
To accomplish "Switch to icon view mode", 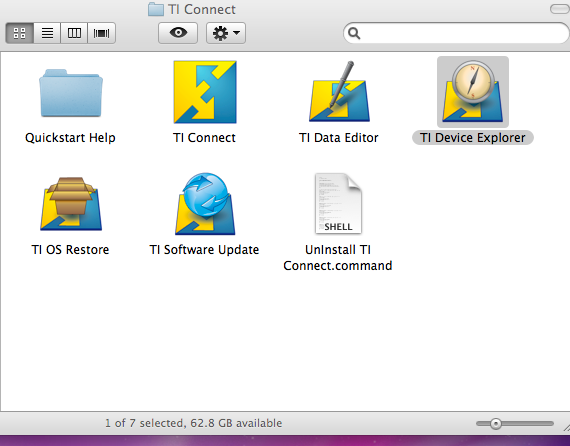I will [20, 33].
